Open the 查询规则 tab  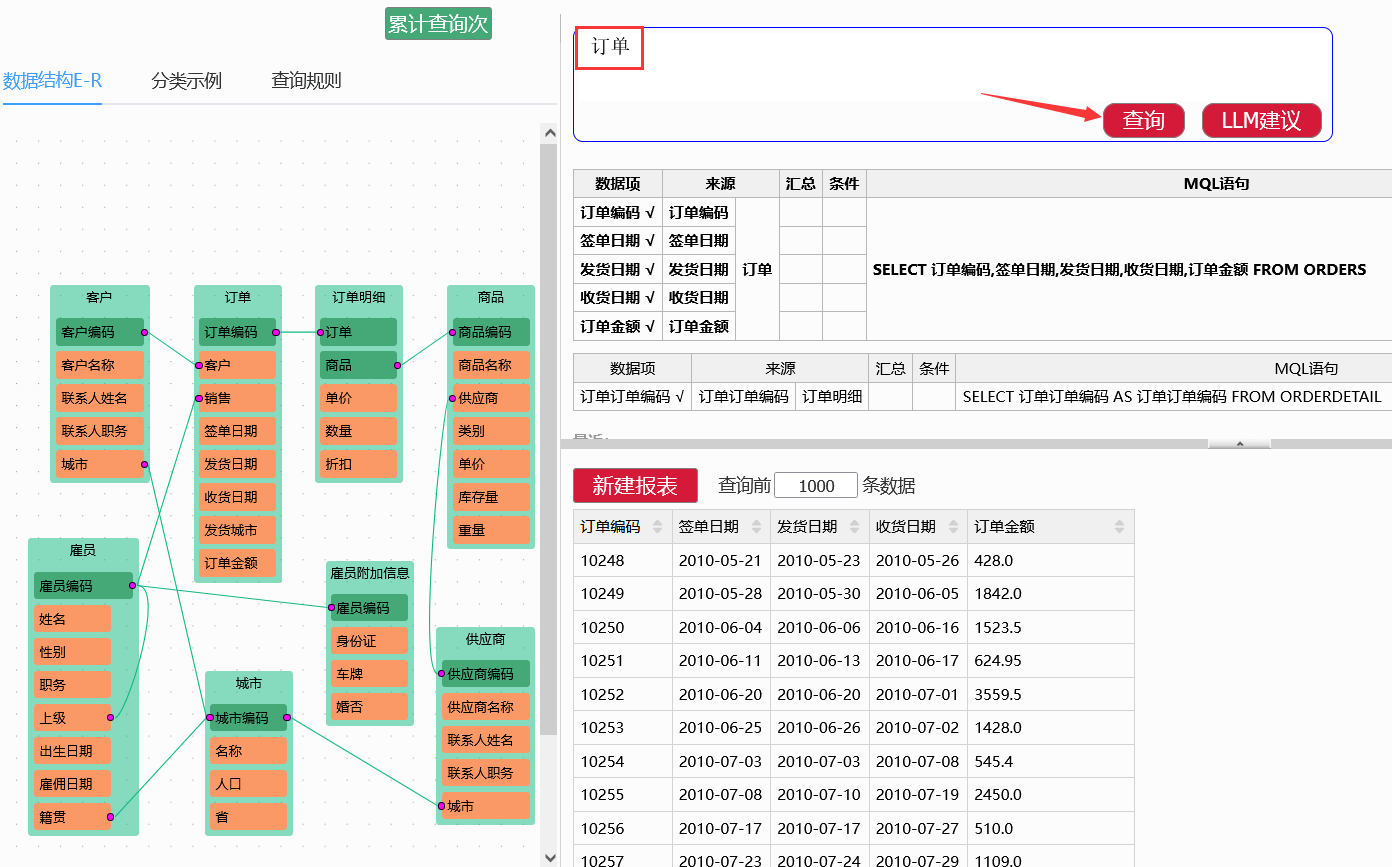(306, 81)
